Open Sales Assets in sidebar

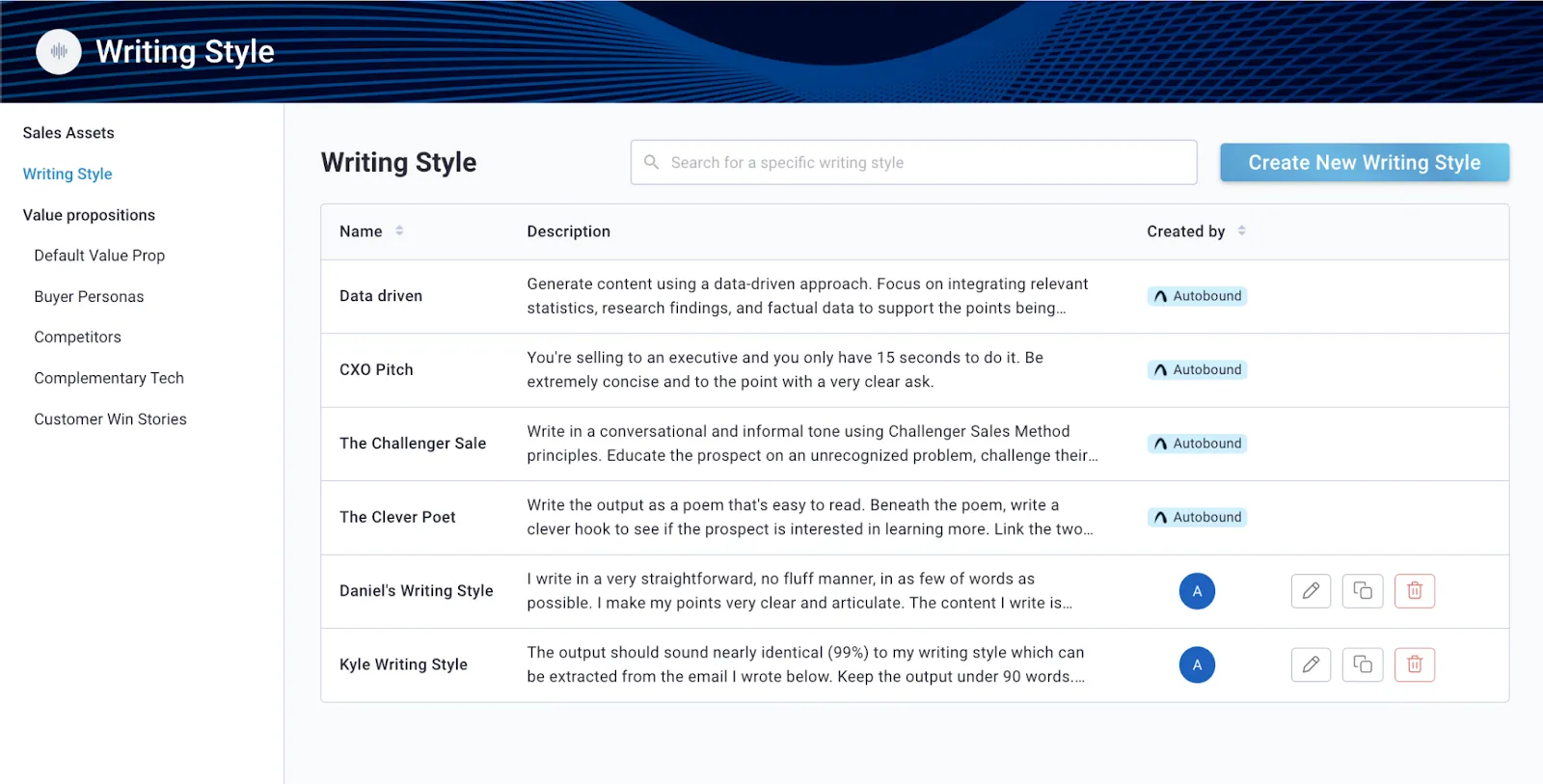[68, 133]
